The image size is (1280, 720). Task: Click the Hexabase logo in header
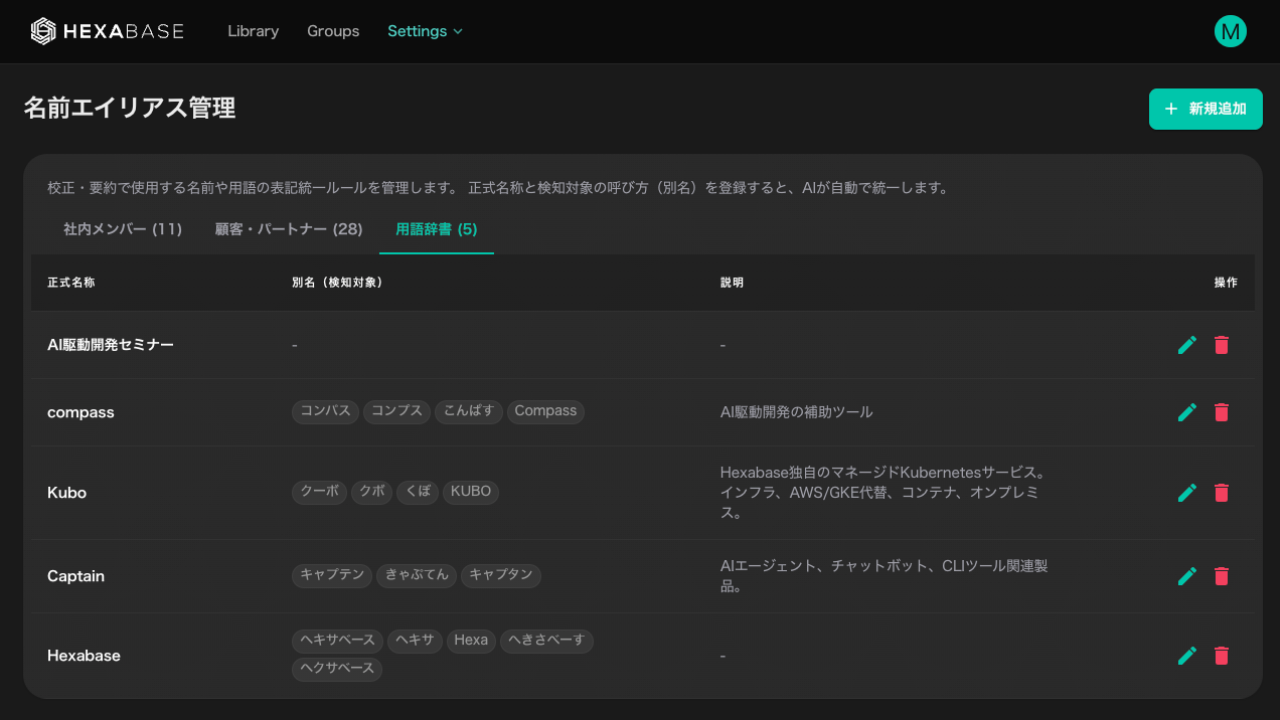[x=107, y=31]
